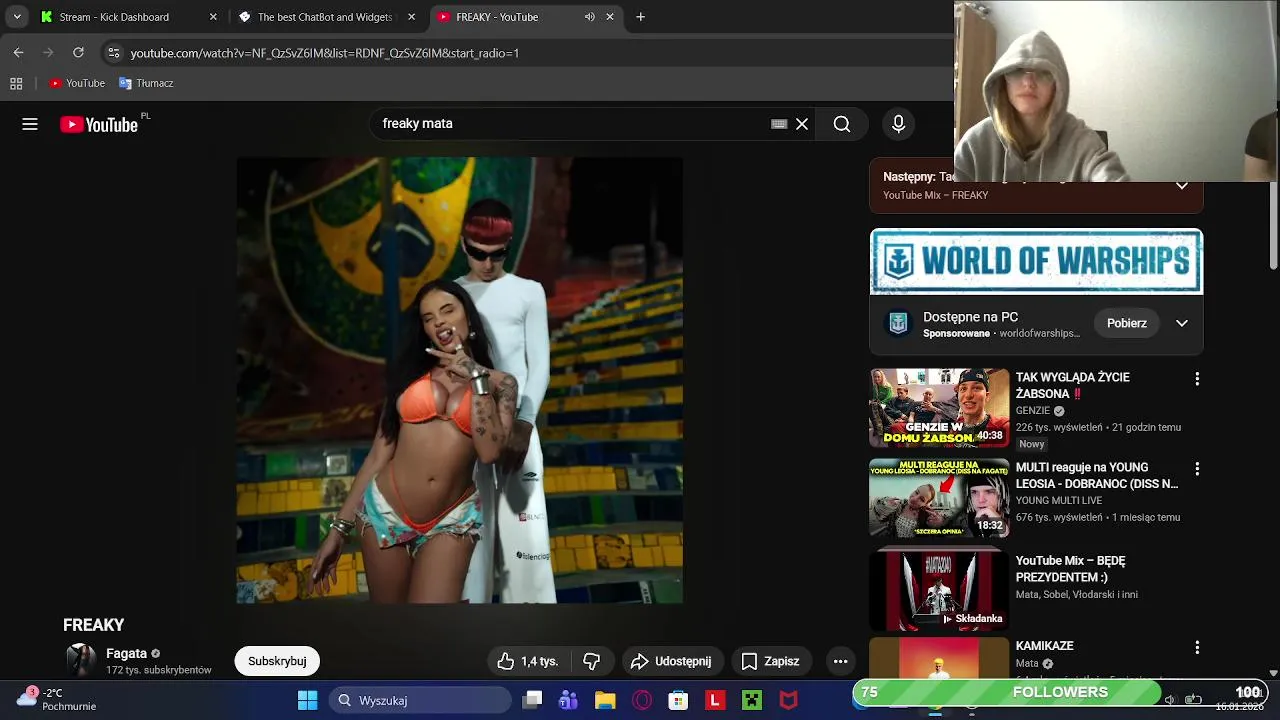Open the World of Warships advertiser icon

pos(898,324)
